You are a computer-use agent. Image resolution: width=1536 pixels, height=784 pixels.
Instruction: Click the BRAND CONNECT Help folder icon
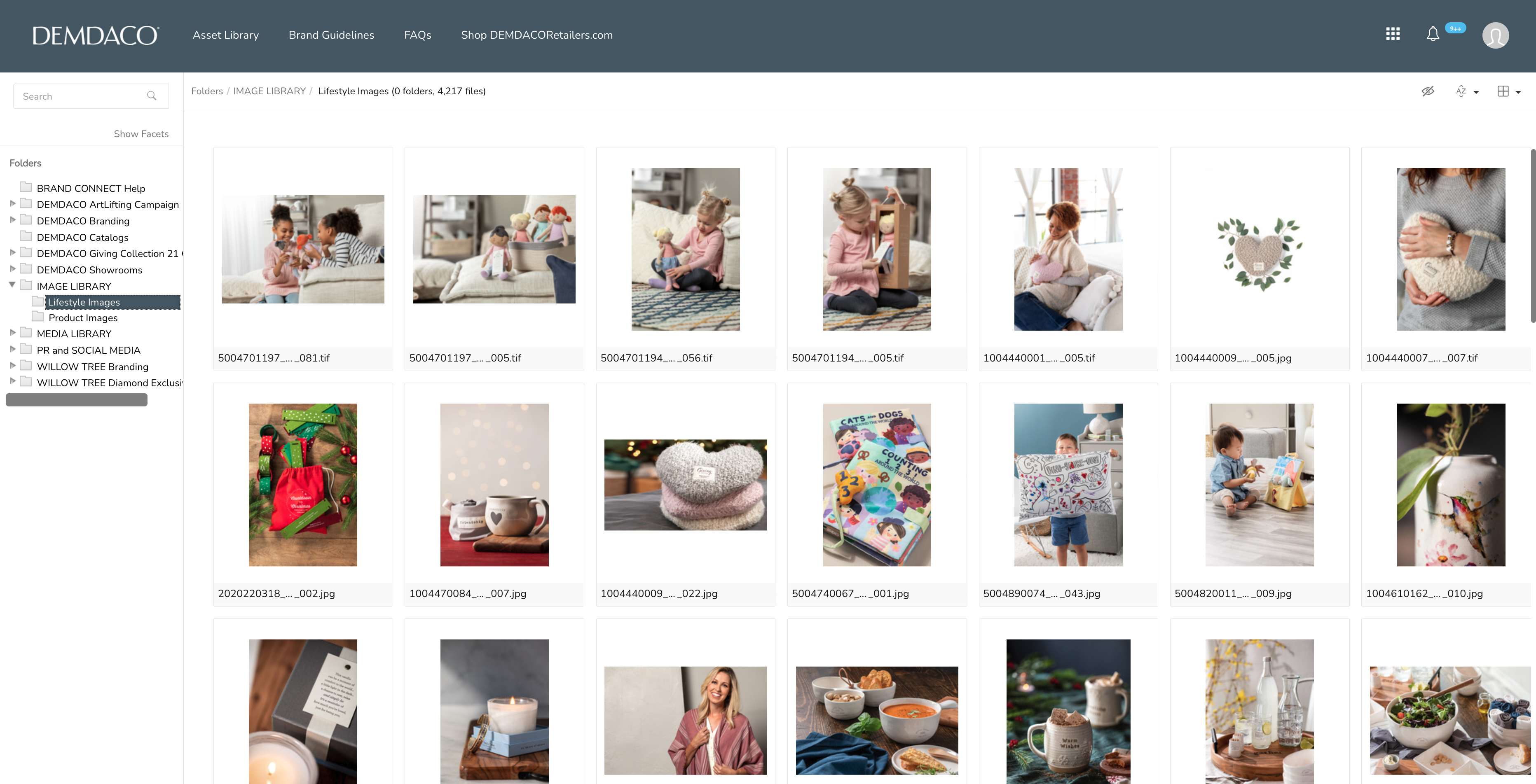[26, 187]
